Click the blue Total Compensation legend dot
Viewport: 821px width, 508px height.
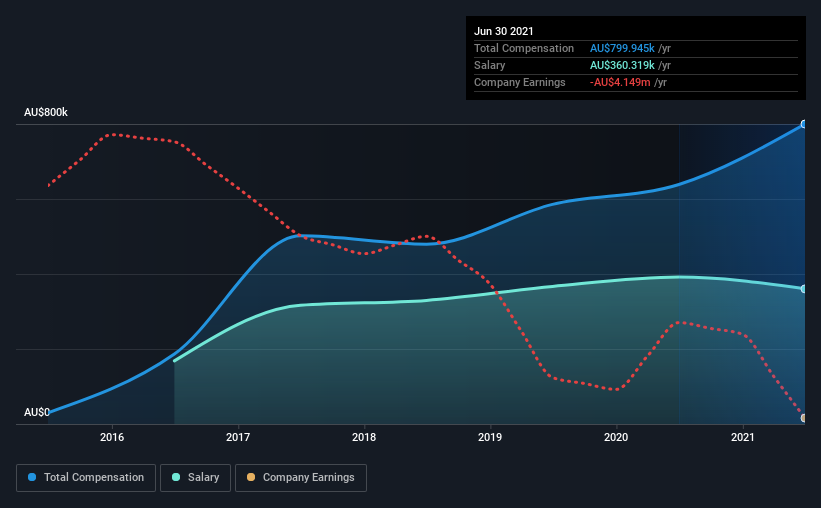tap(32, 477)
